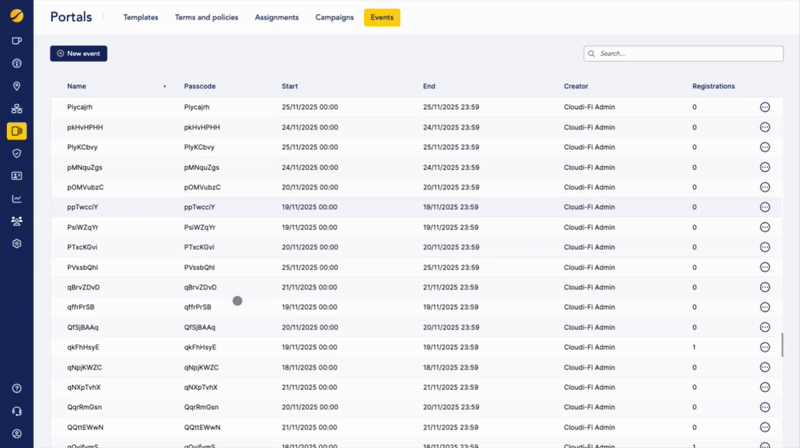Open actions menu for QqrRmGsn event

[x=765, y=407]
